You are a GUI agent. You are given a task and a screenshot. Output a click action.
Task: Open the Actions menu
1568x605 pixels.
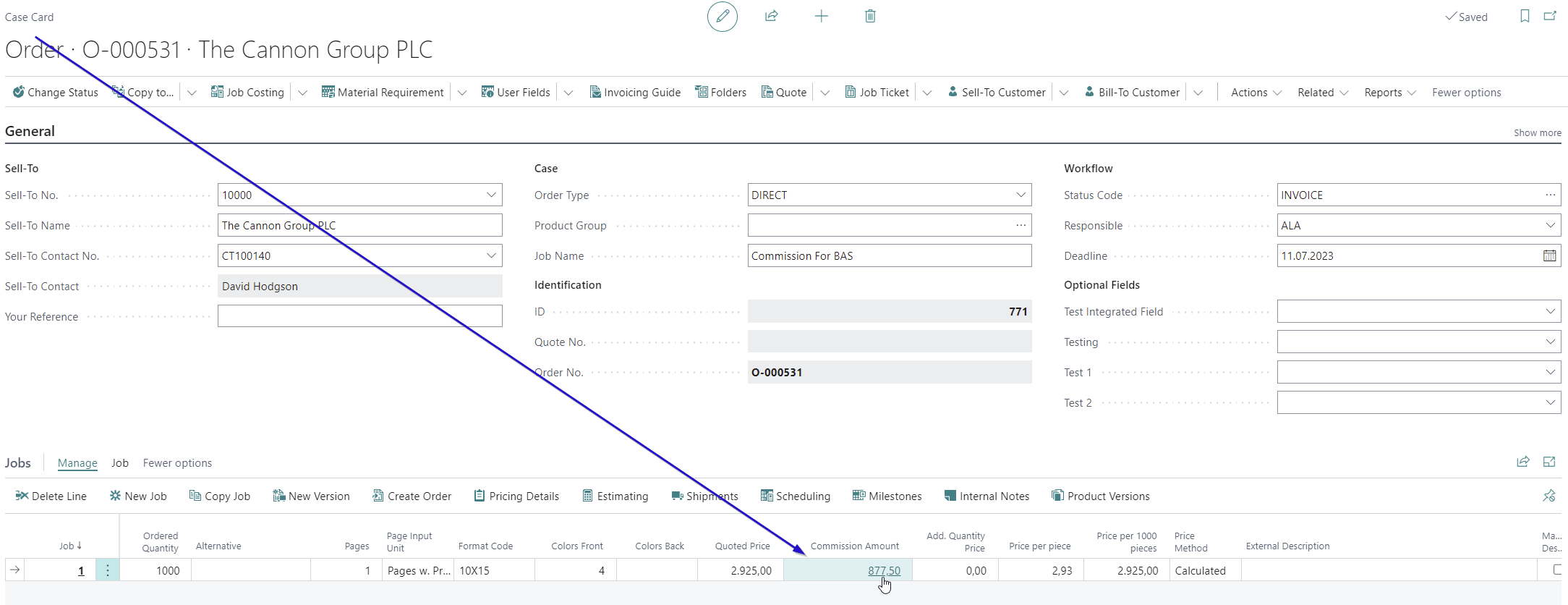click(1256, 92)
